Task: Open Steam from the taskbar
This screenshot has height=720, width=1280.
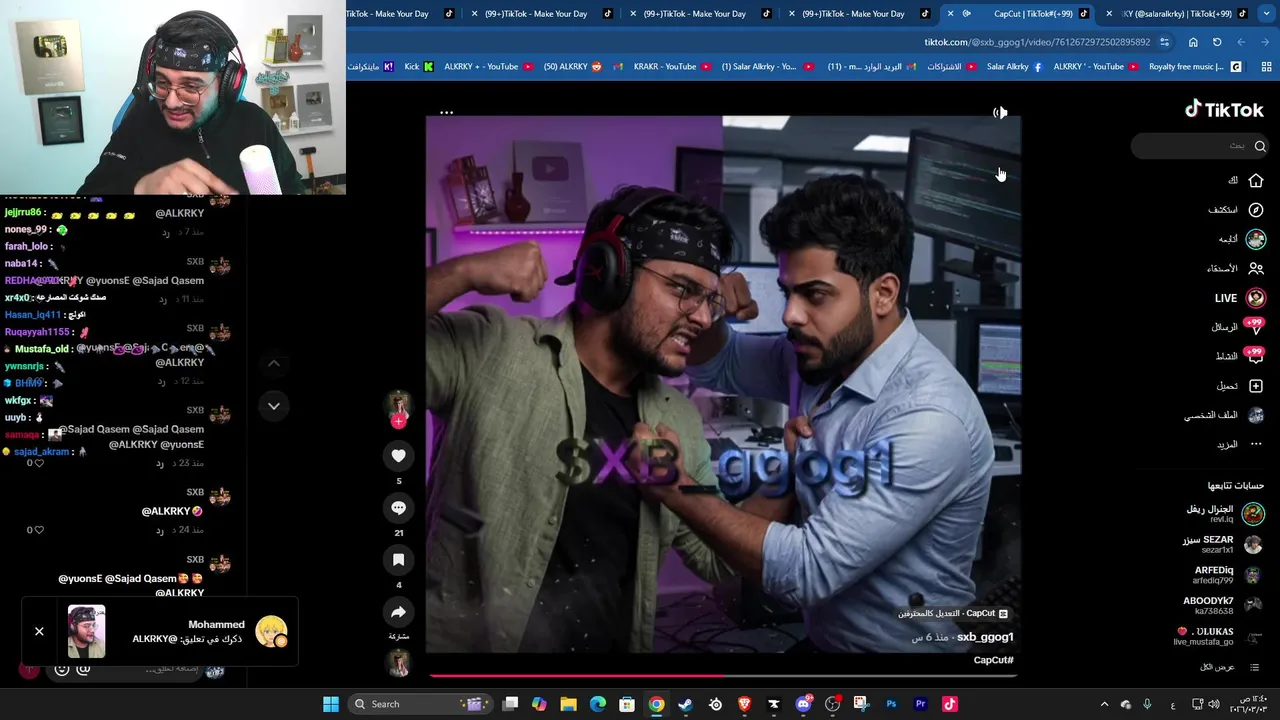Action: pos(685,704)
